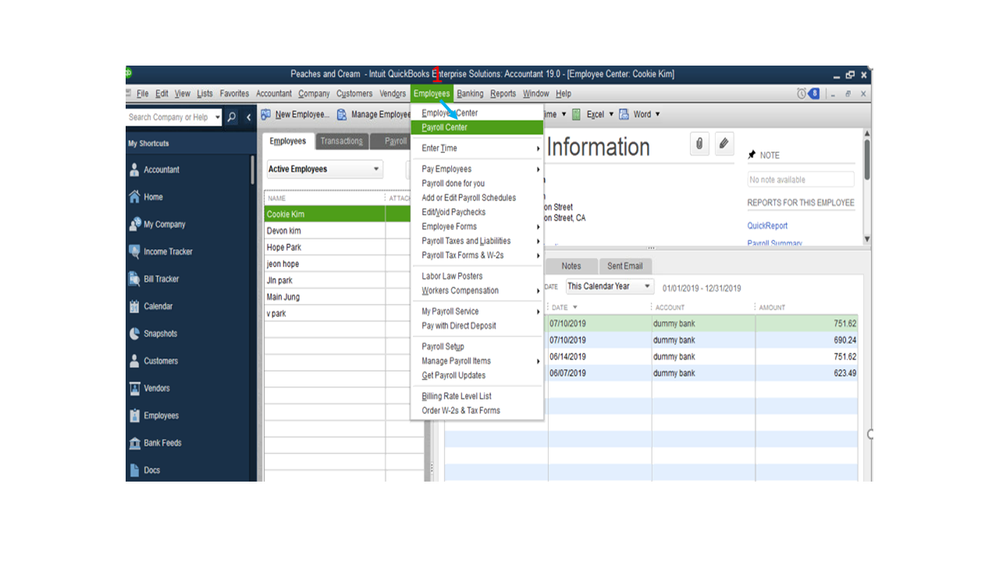This screenshot has height=562, width=999.
Task: Open Accountant shortcut icon in sidebar
Action: pos(134,169)
